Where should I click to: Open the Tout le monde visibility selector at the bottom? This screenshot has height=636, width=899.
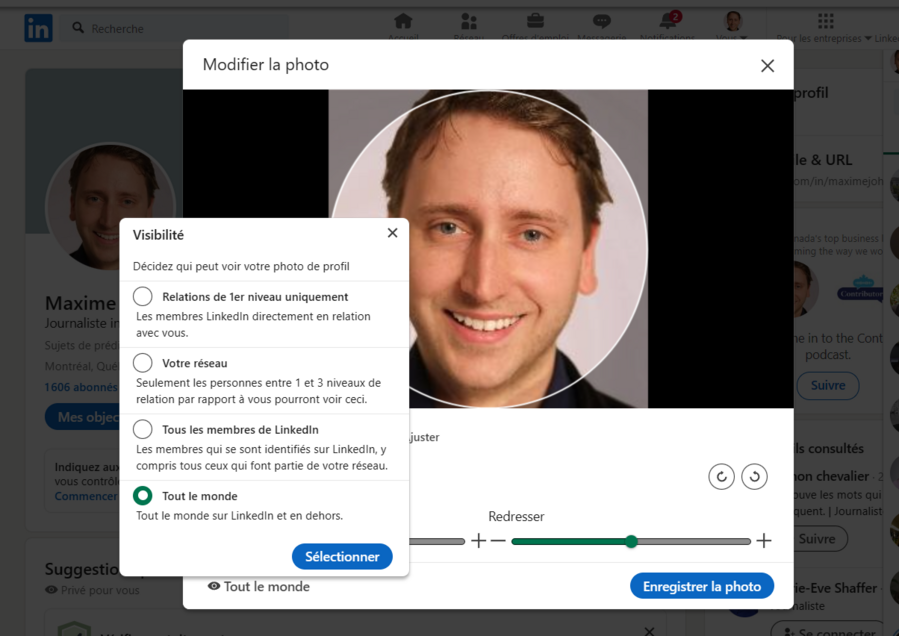click(259, 587)
